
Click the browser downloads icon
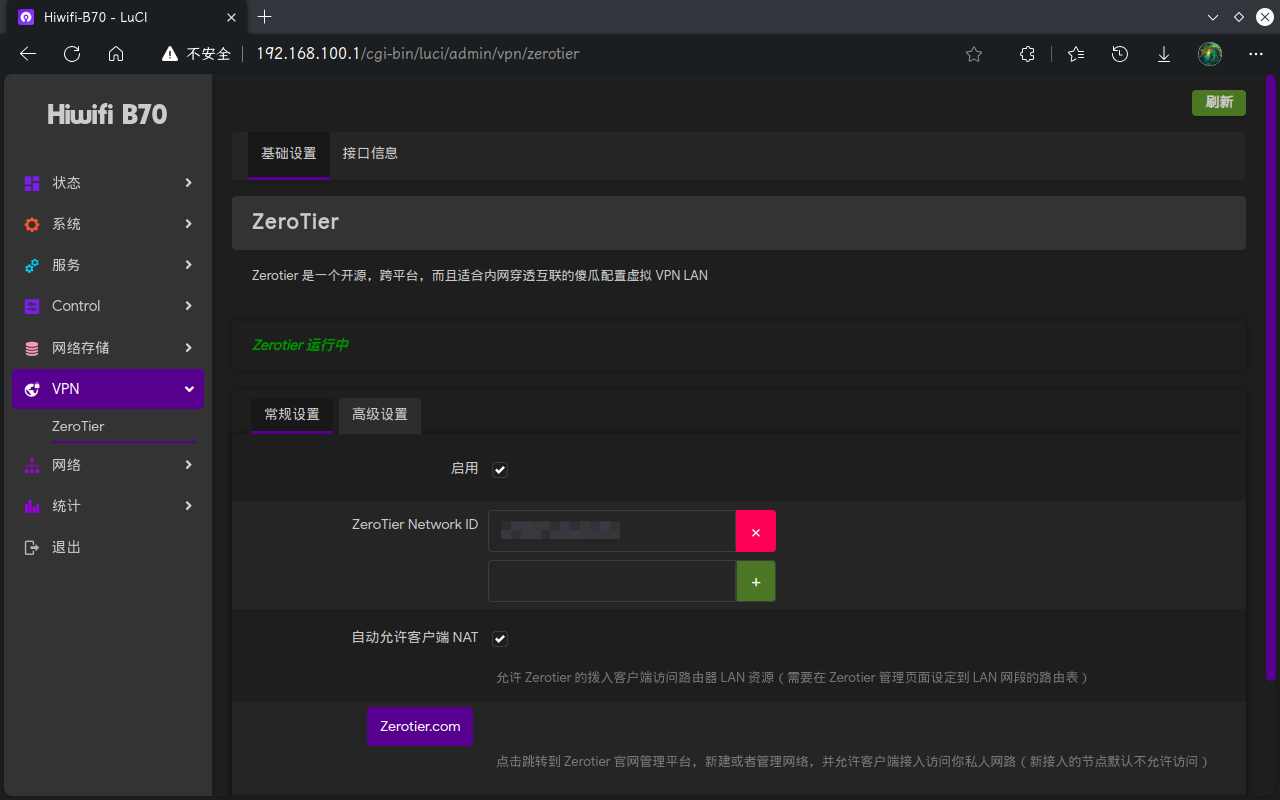tap(1164, 54)
